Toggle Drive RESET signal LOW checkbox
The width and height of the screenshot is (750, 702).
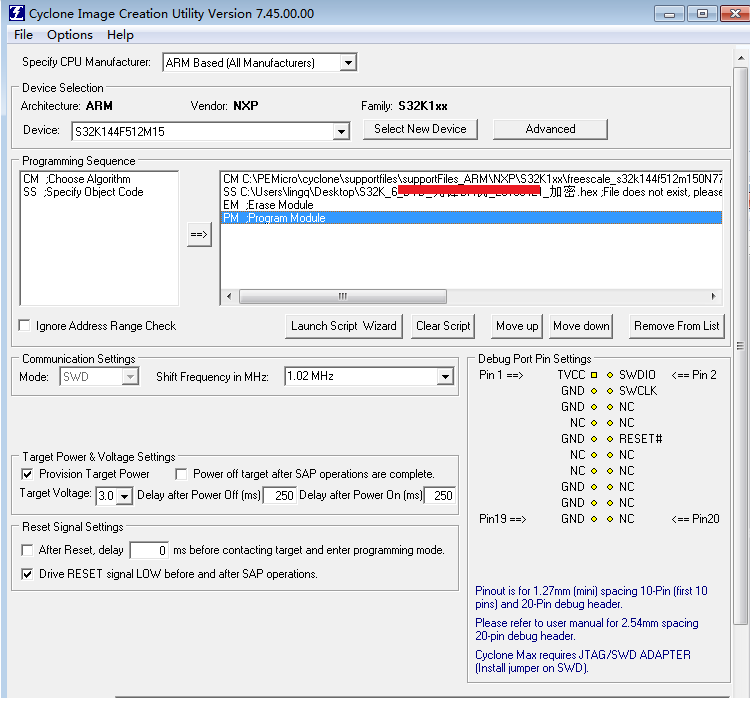coord(27,574)
